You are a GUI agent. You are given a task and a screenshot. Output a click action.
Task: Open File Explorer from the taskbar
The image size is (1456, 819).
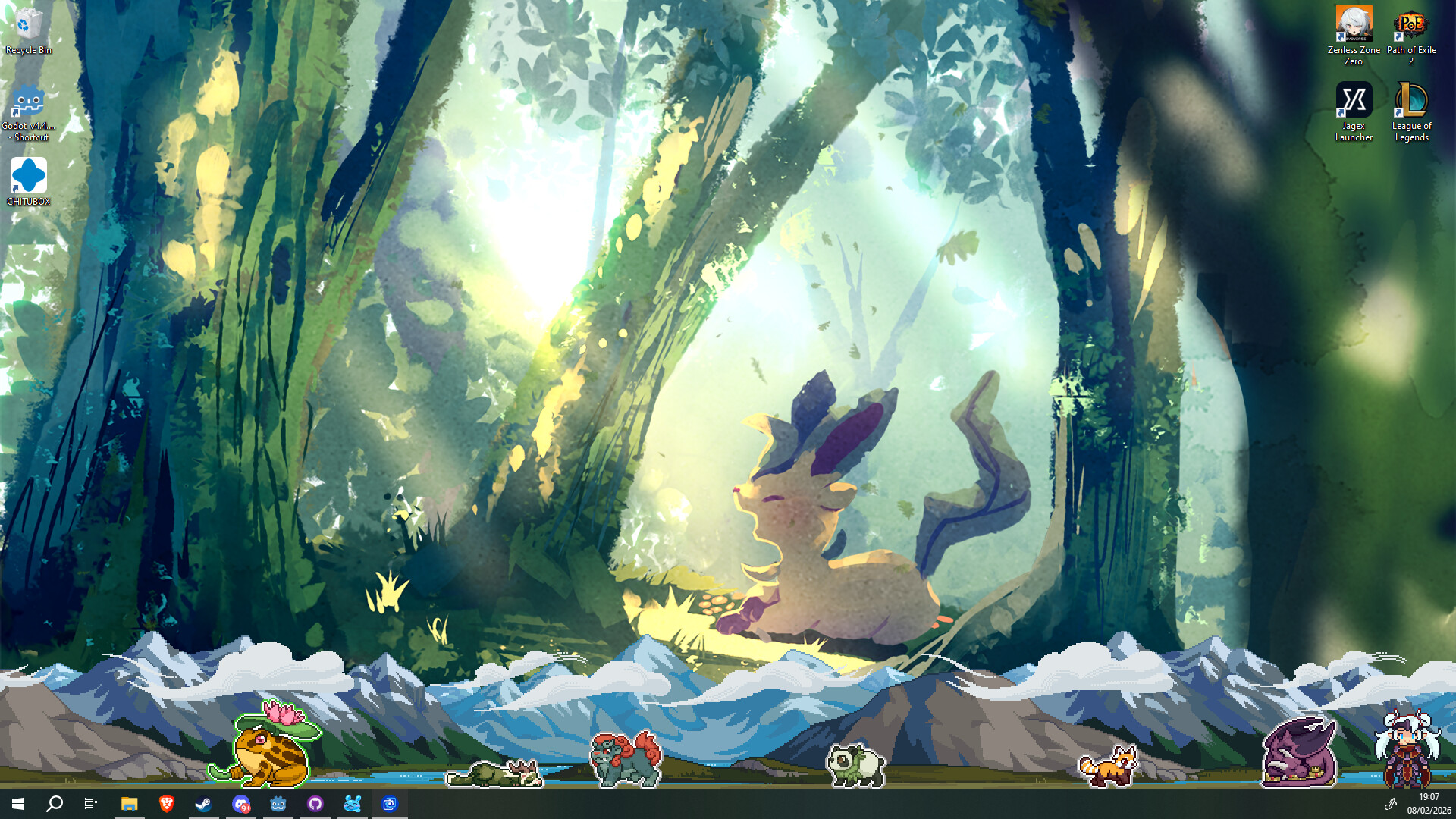coord(128,804)
